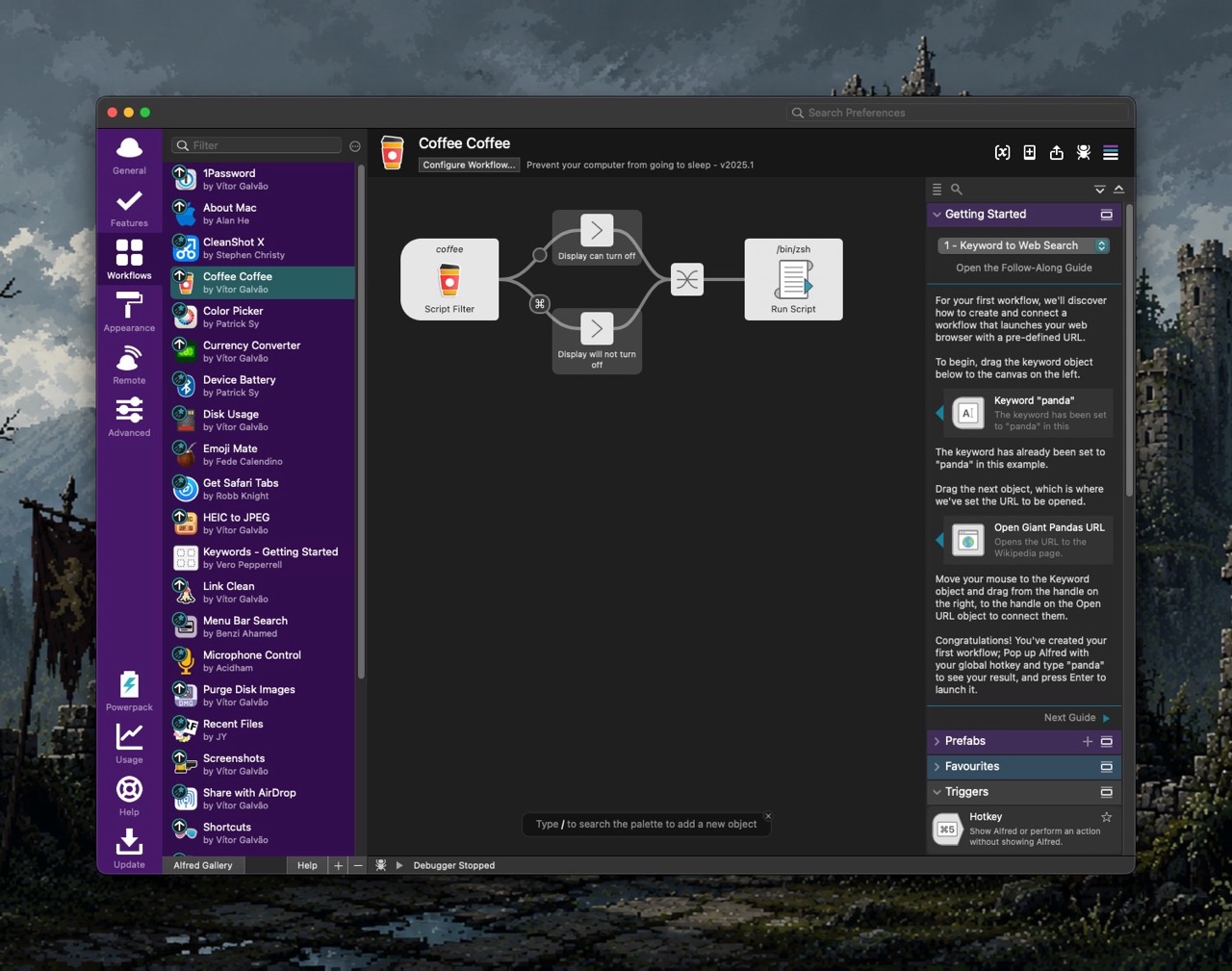Click the palette panel scrollbar
Viewport: 1232px width, 971px height.
(1128, 350)
